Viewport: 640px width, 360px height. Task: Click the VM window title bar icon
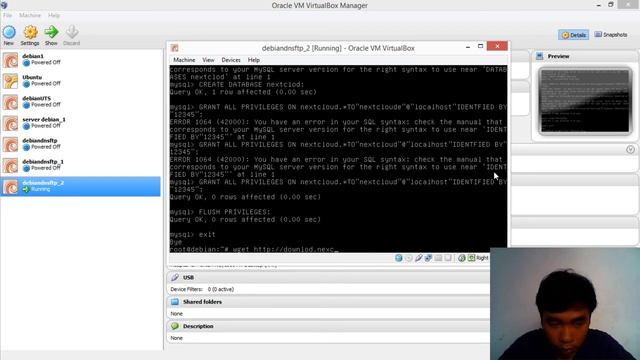tap(175, 48)
